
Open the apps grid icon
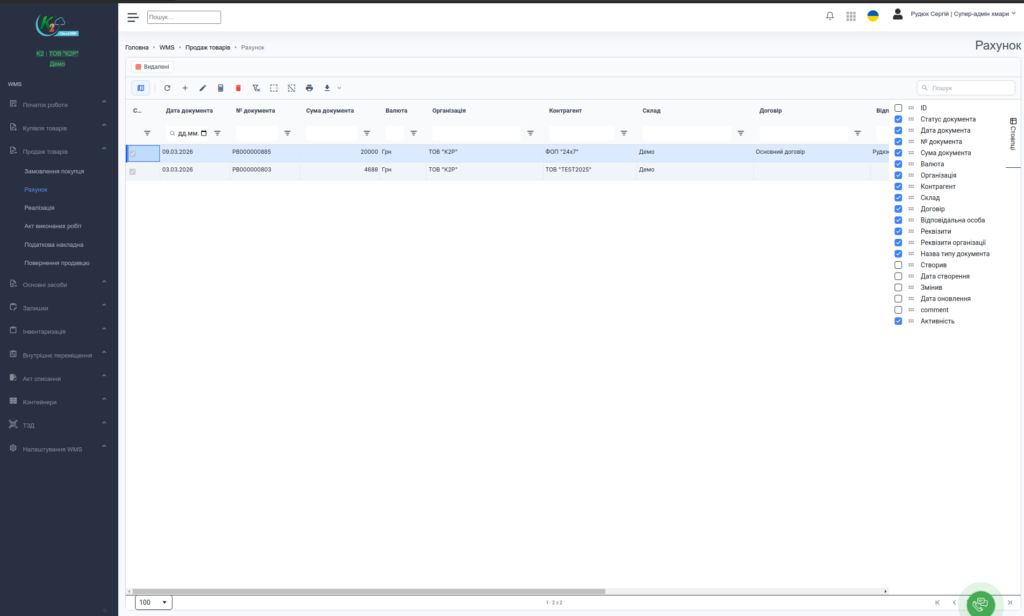[851, 16]
